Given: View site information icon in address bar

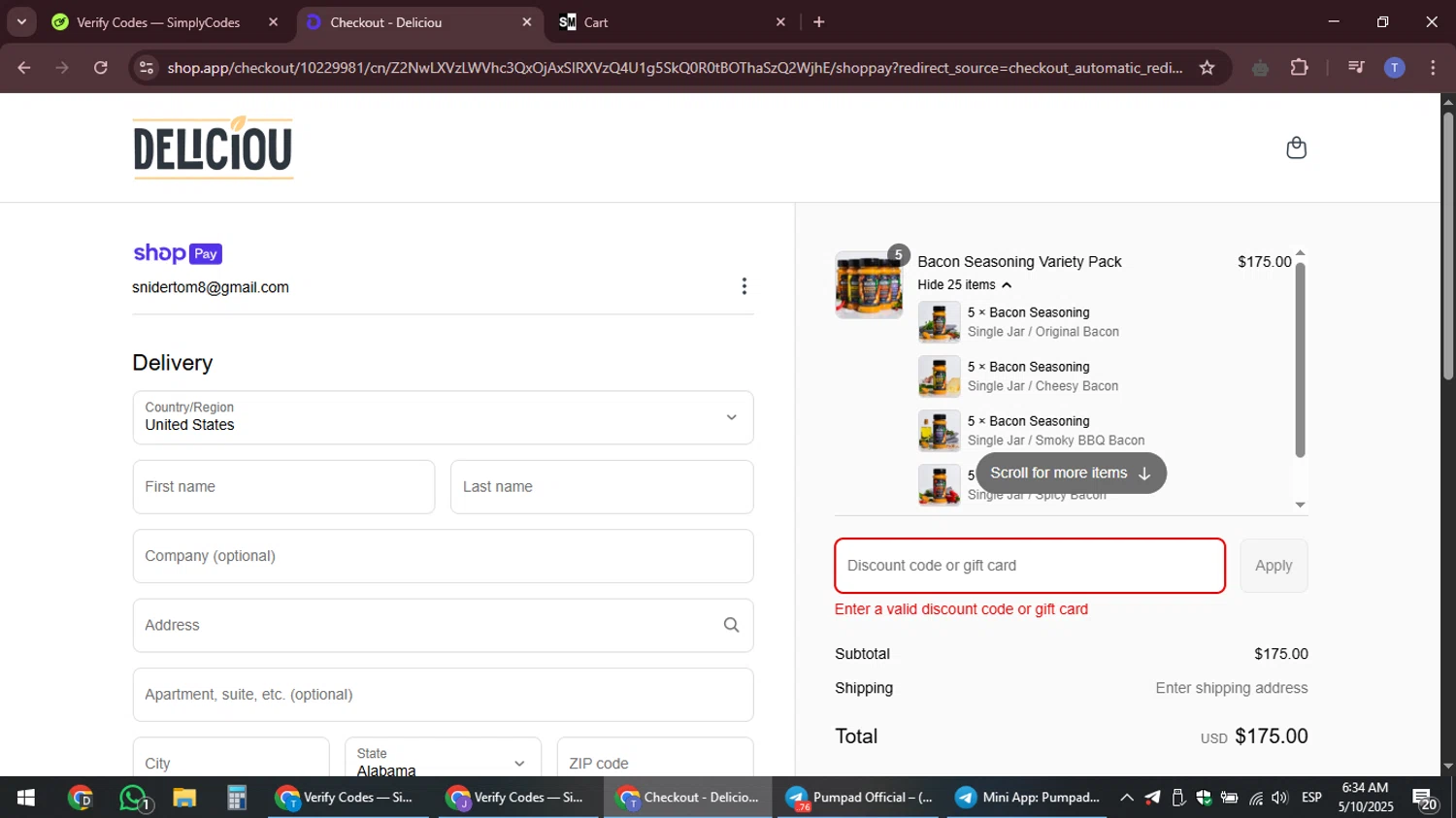Looking at the screenshot, I should (x=147, y=68).
